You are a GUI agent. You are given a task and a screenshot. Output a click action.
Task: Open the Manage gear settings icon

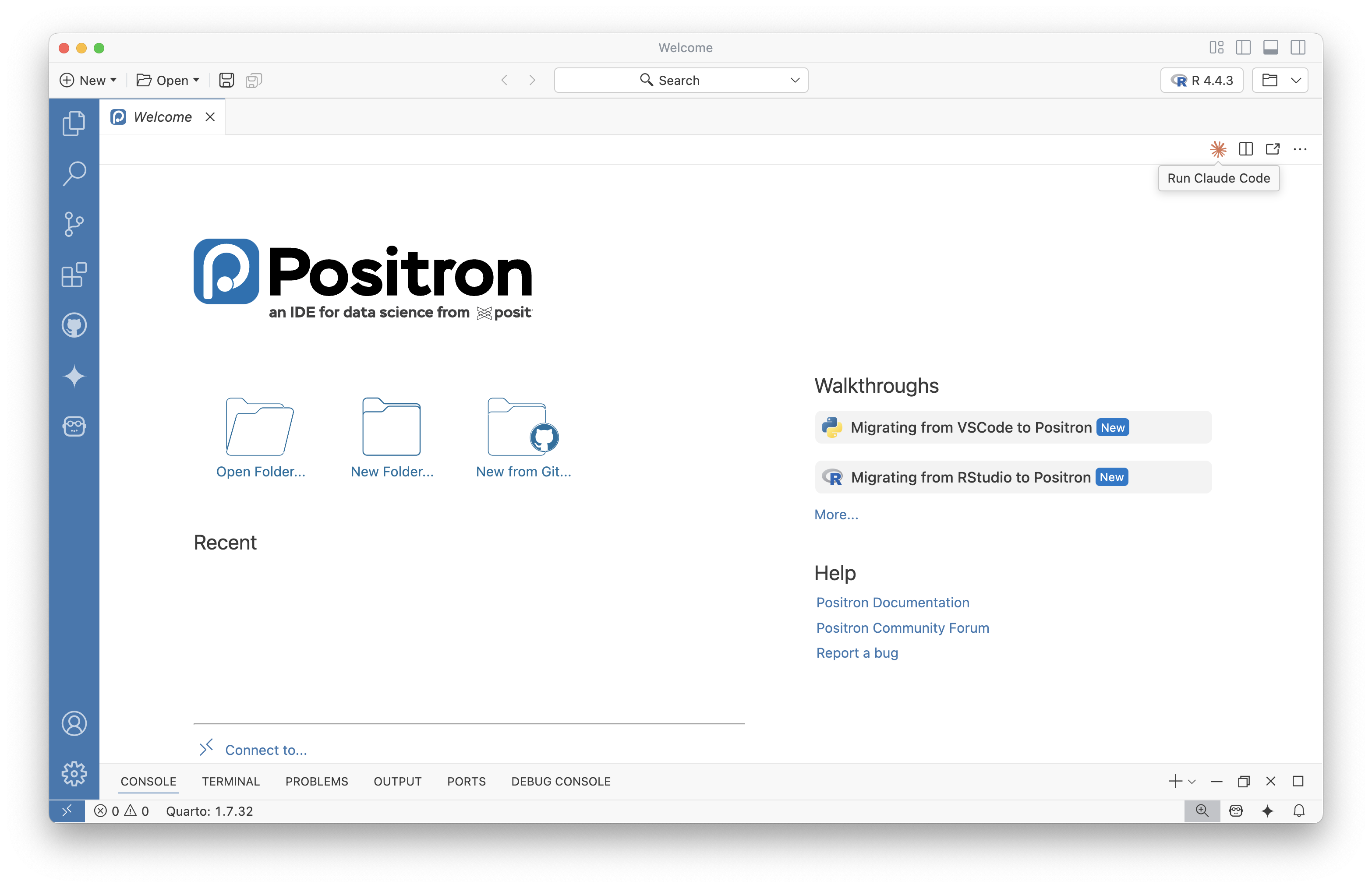coord(74,774)
